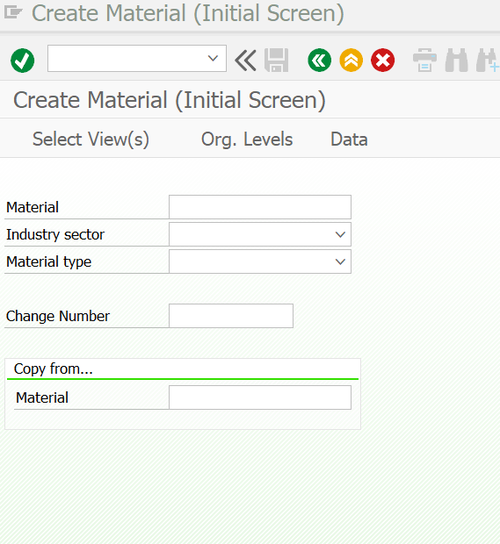500x544 pixels.
Task: Click the Print icon in toolbar
Action: (x=425, y=60)
